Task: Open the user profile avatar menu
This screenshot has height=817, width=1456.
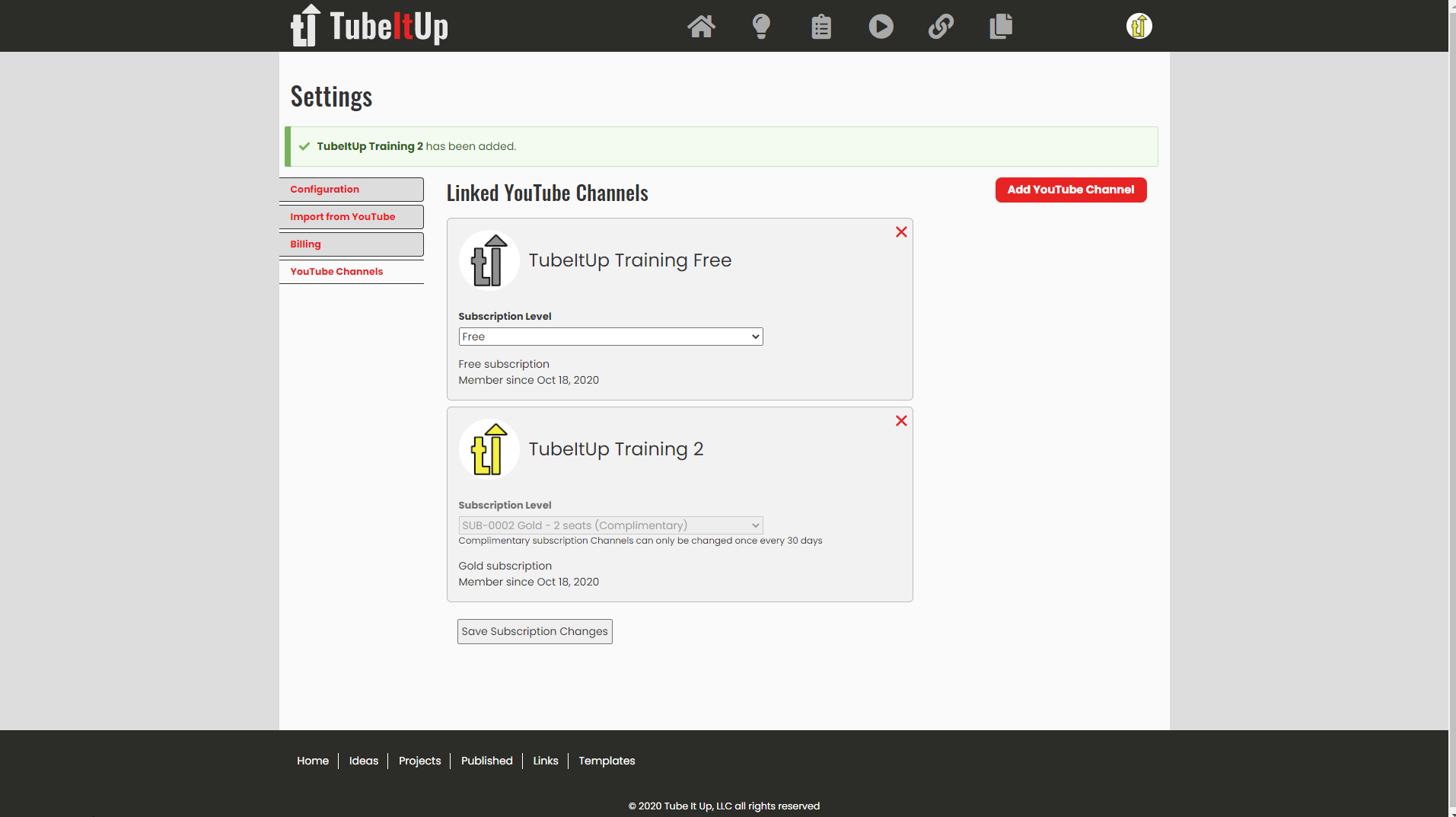Action: click(1139, 26)
